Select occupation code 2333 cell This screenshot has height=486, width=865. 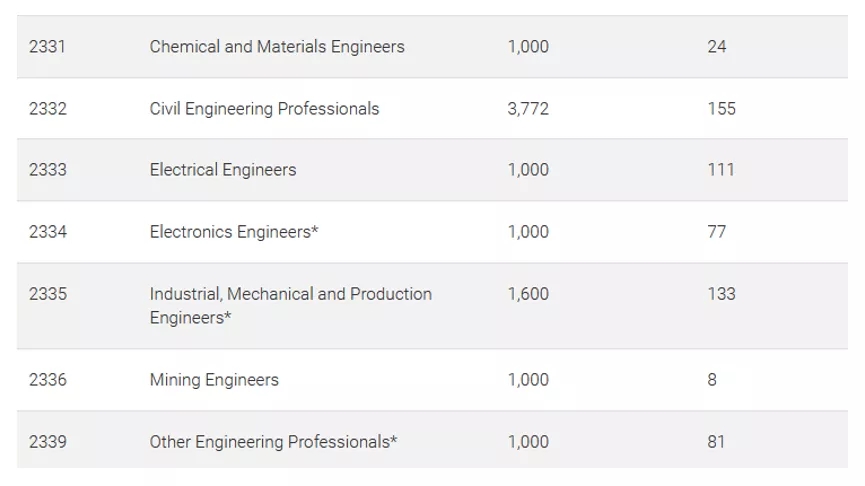point(47,169)
